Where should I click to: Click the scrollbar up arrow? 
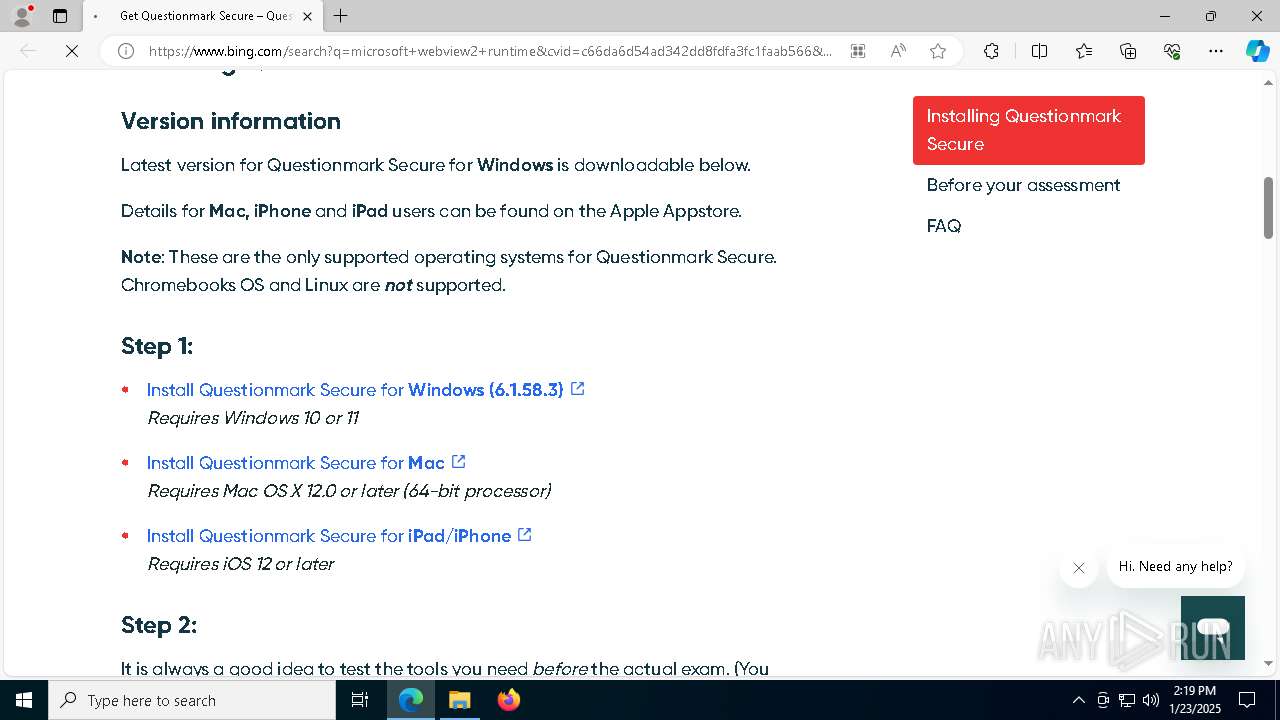pos(1268,82)
